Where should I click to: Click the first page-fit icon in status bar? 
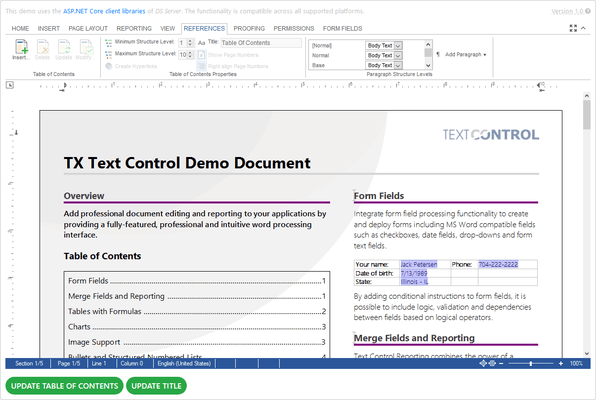483,363
